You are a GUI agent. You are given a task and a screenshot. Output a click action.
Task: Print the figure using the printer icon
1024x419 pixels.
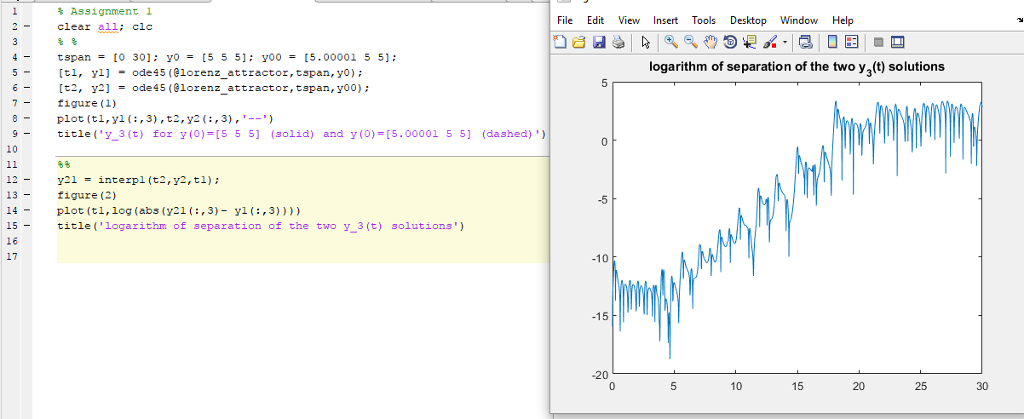pos(618,42)
